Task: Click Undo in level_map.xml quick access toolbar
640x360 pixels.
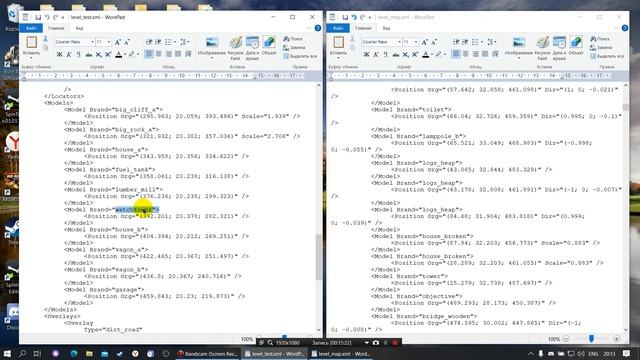Action: [x=354, y=17]
